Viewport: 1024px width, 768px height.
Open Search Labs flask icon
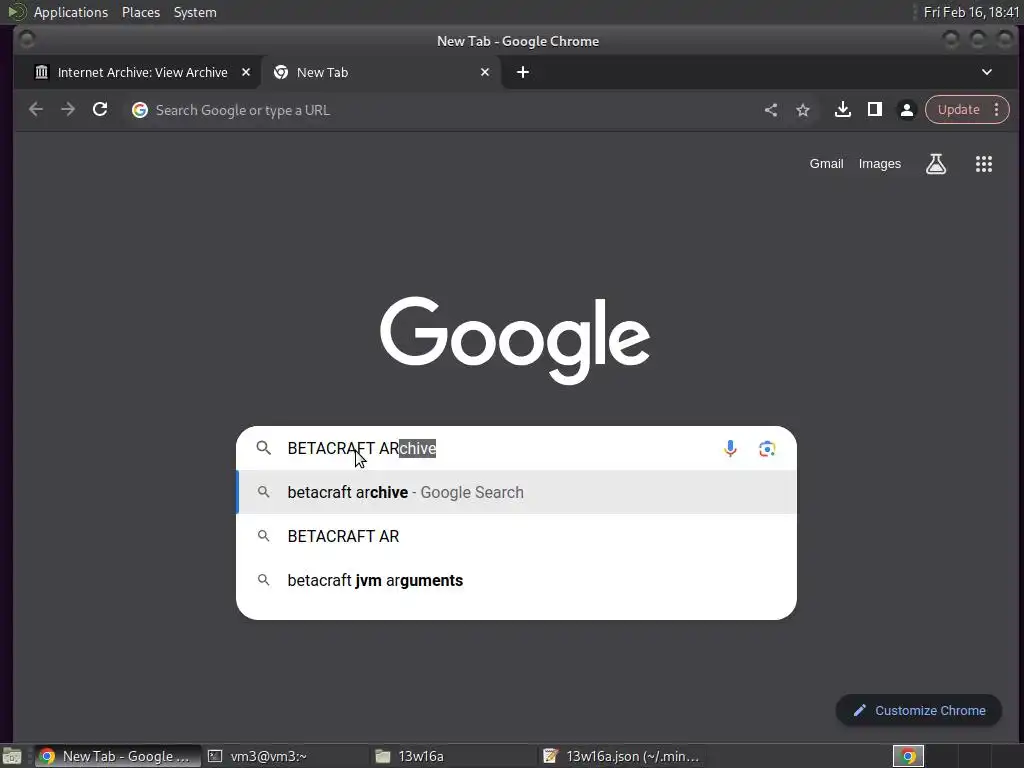(x=936, y=164)
